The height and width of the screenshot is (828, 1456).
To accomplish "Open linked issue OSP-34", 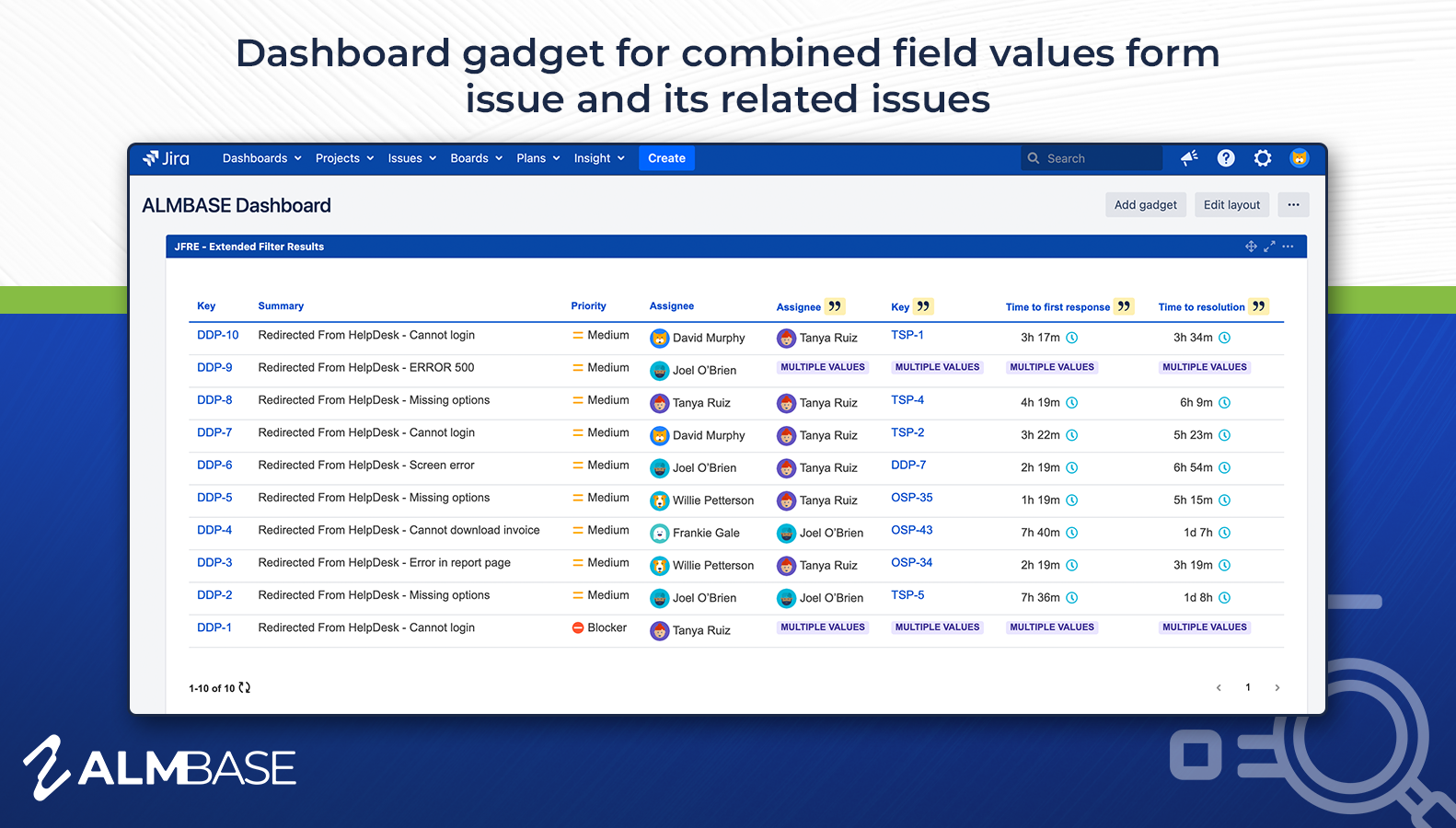I will coord(911,562).
